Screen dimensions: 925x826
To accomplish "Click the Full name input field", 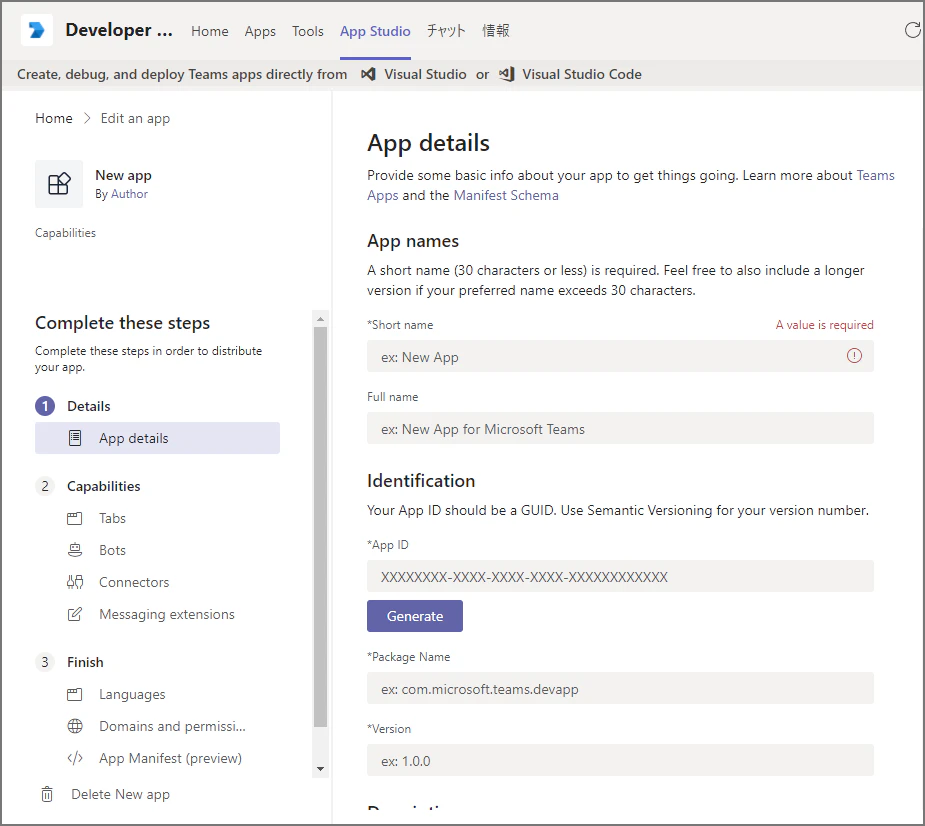I will (620, 428).
